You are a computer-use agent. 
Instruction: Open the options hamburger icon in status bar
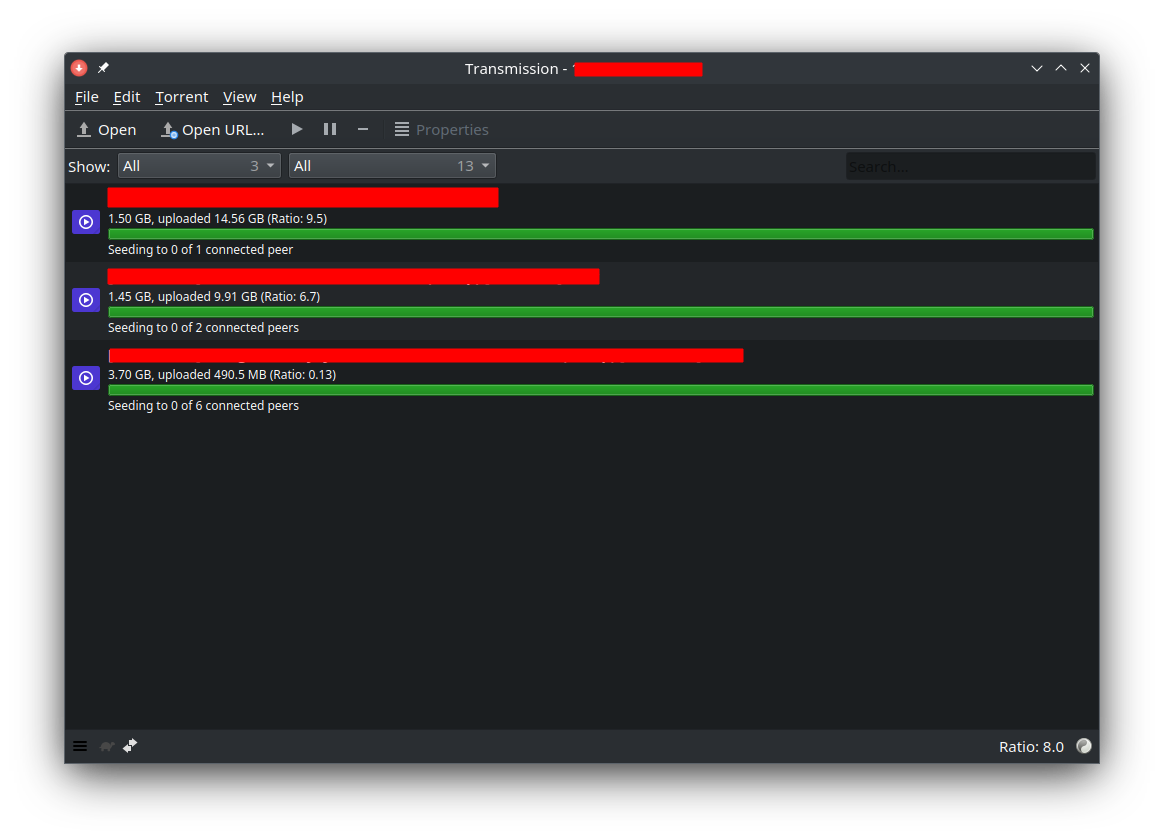80,746
